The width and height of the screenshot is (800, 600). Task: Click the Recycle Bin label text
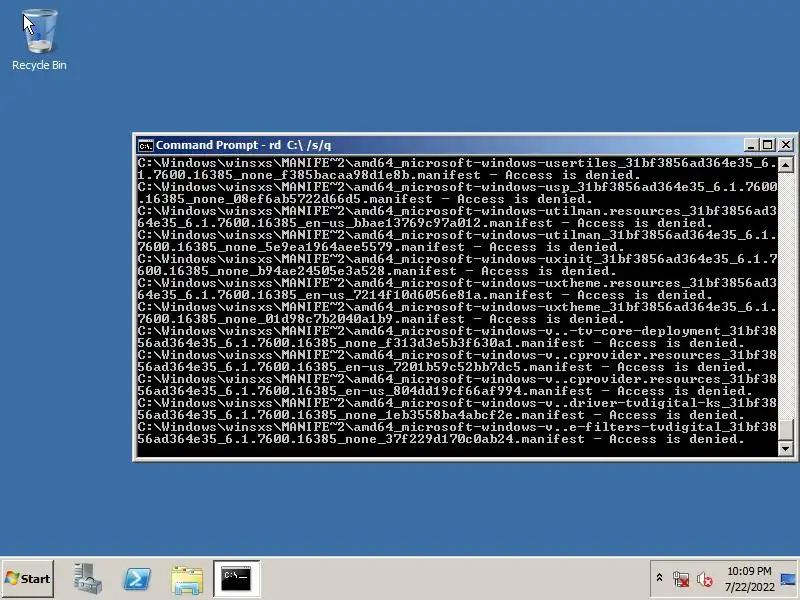[39, 65]
